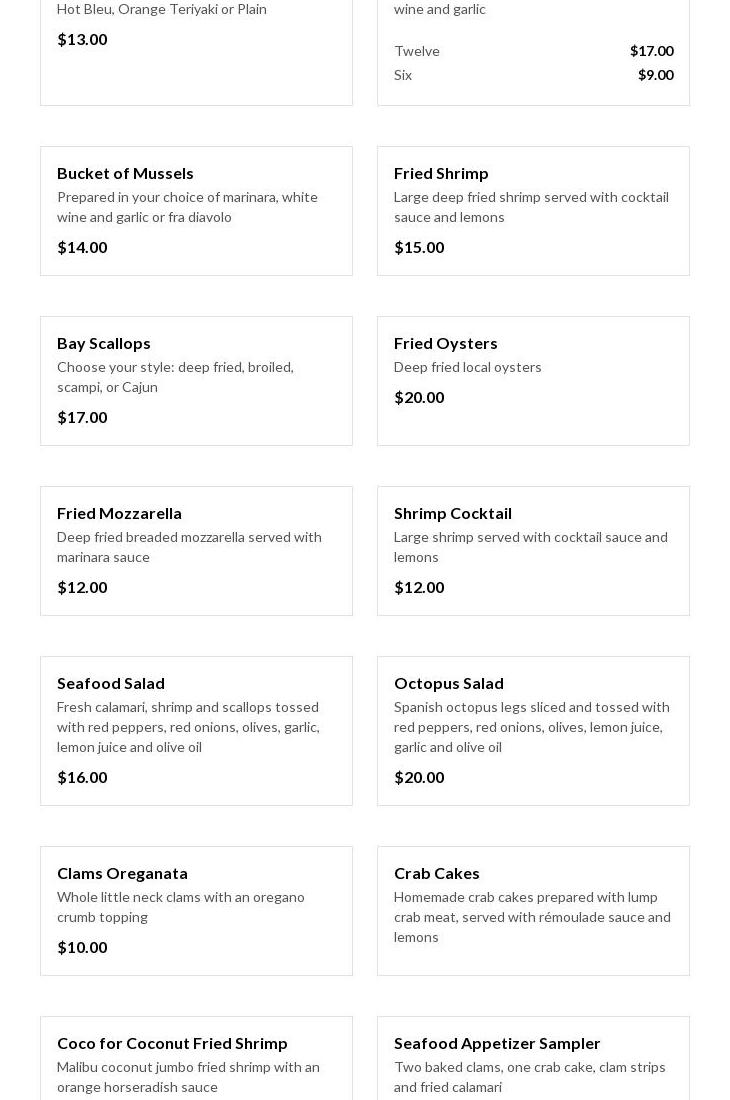
Task: Select the Fried Shrimp menu item
Action: [x=441, y=173]
